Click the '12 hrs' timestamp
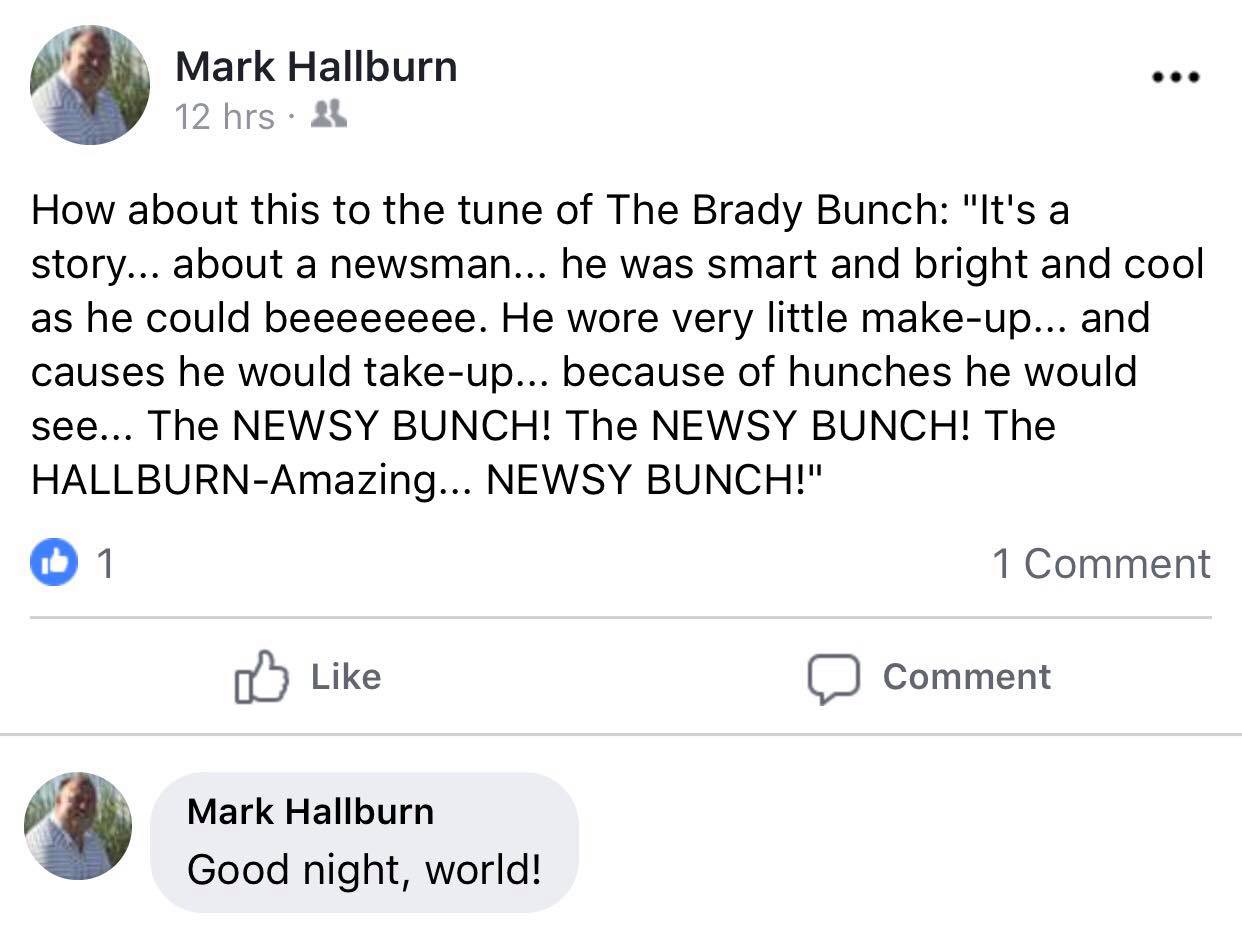 [x=224, y=117]
